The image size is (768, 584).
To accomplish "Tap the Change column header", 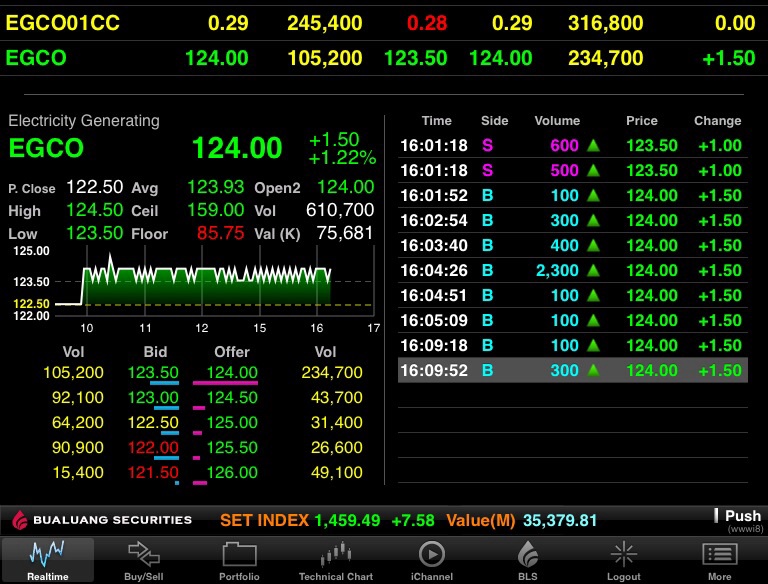I will [718, 121].
